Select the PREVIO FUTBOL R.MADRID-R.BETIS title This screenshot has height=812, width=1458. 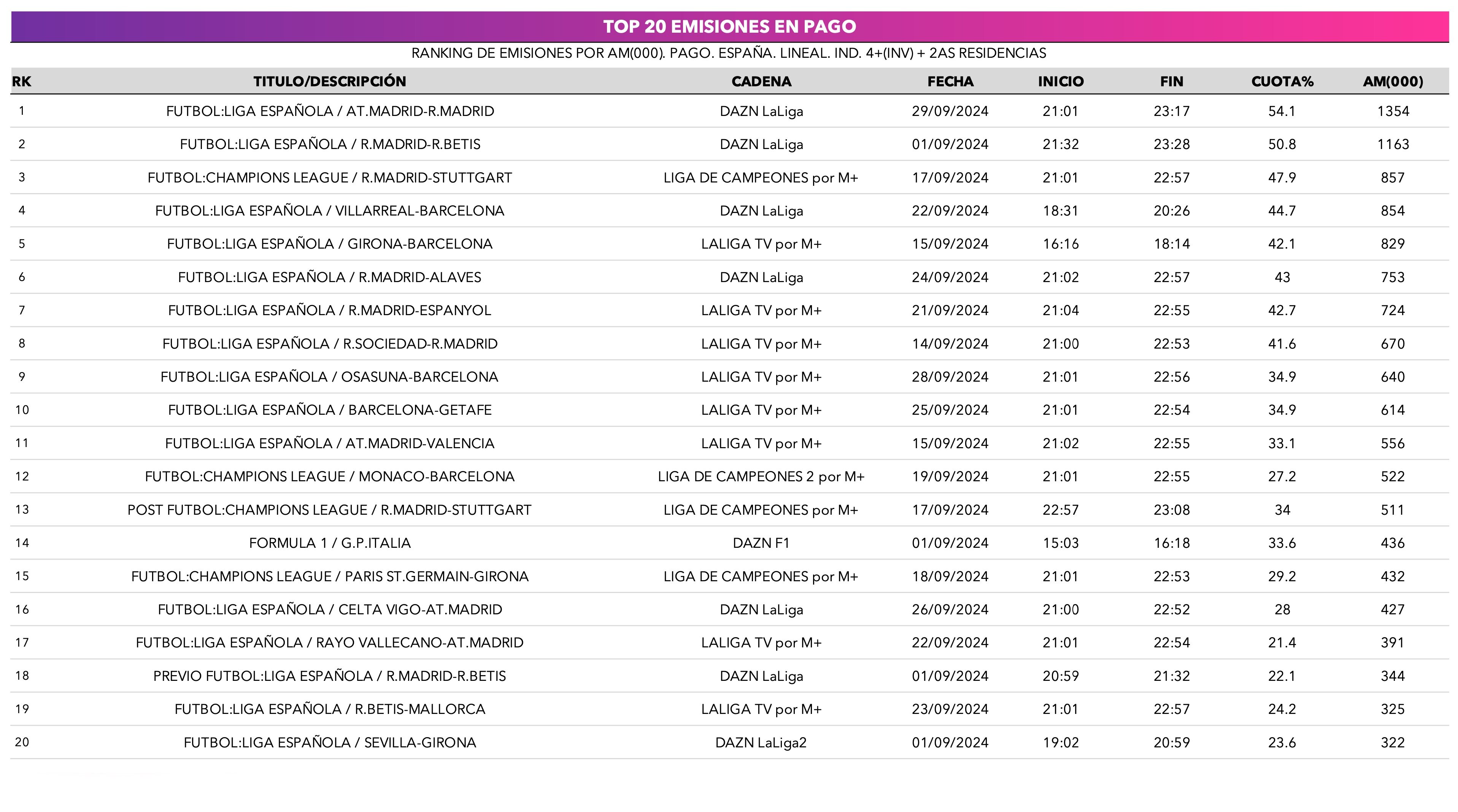[329, 676]
